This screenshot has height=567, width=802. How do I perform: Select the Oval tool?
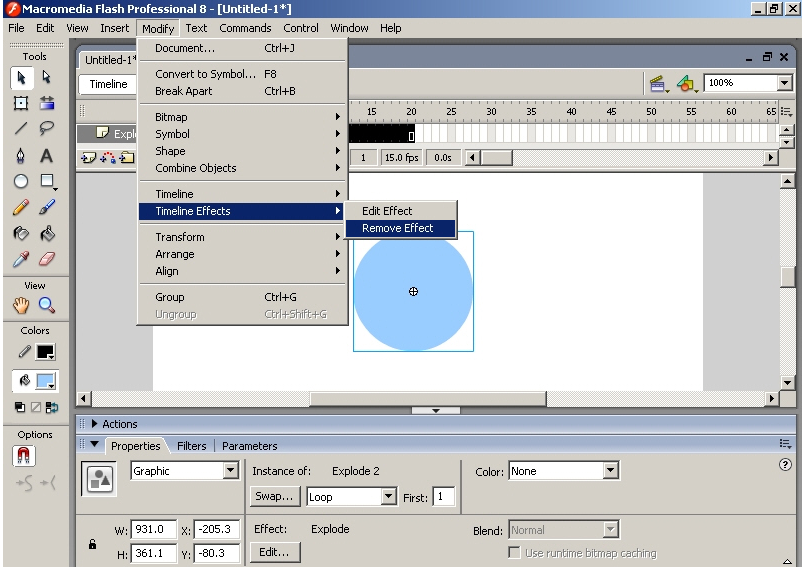tap(21, 182)
